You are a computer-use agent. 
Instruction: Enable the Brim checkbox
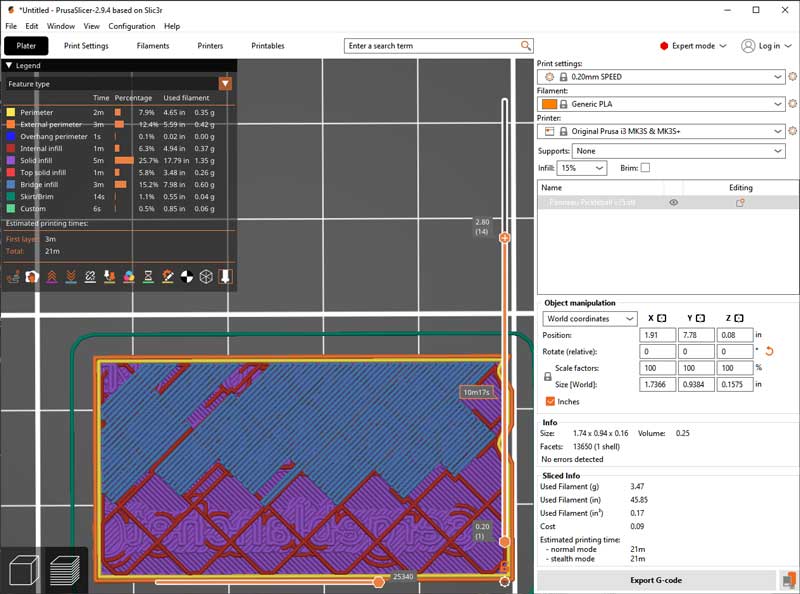645,167
